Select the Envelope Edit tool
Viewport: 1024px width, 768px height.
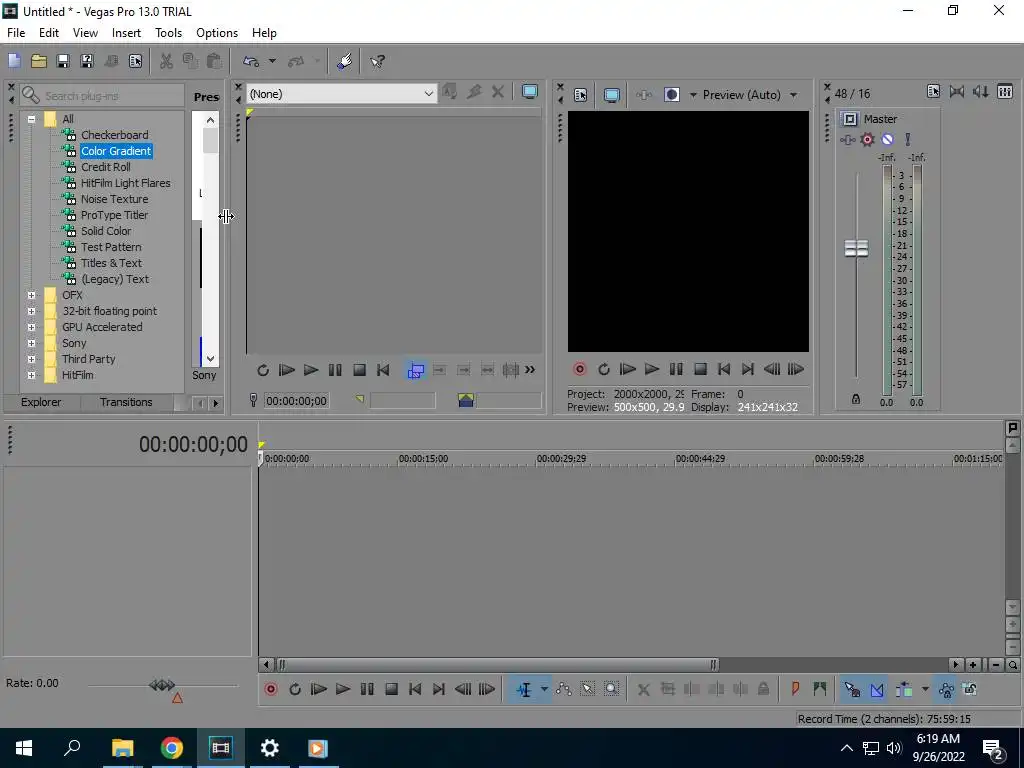click(563, 690)
